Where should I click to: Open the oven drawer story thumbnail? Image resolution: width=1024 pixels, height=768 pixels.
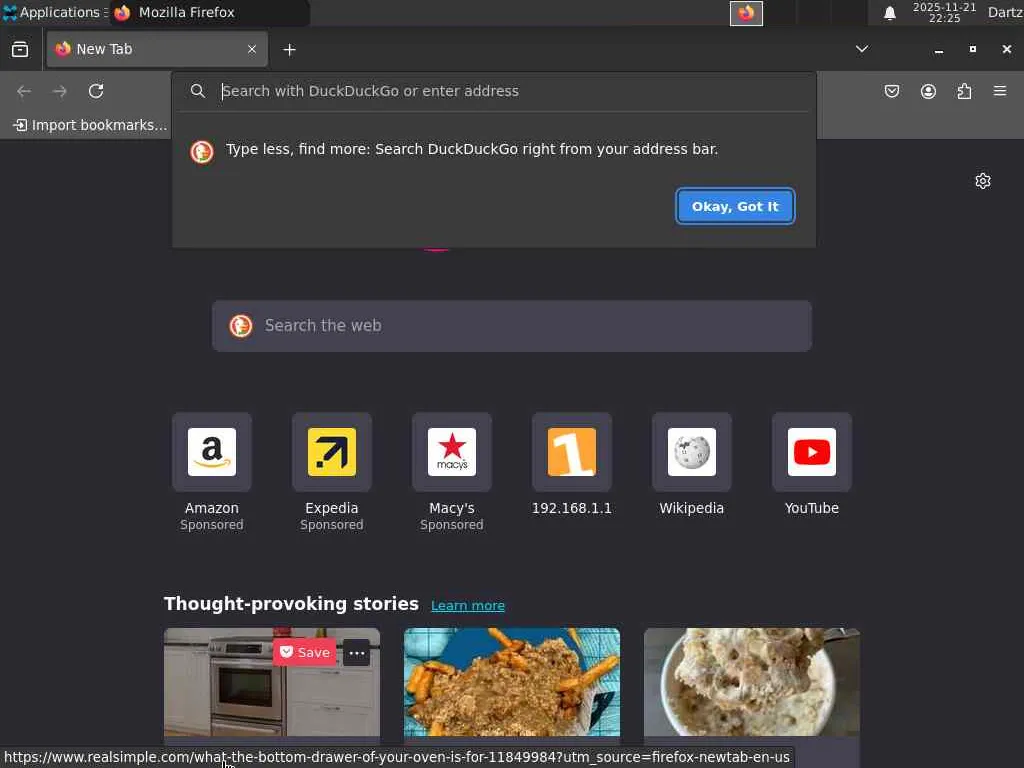[272, 682]
